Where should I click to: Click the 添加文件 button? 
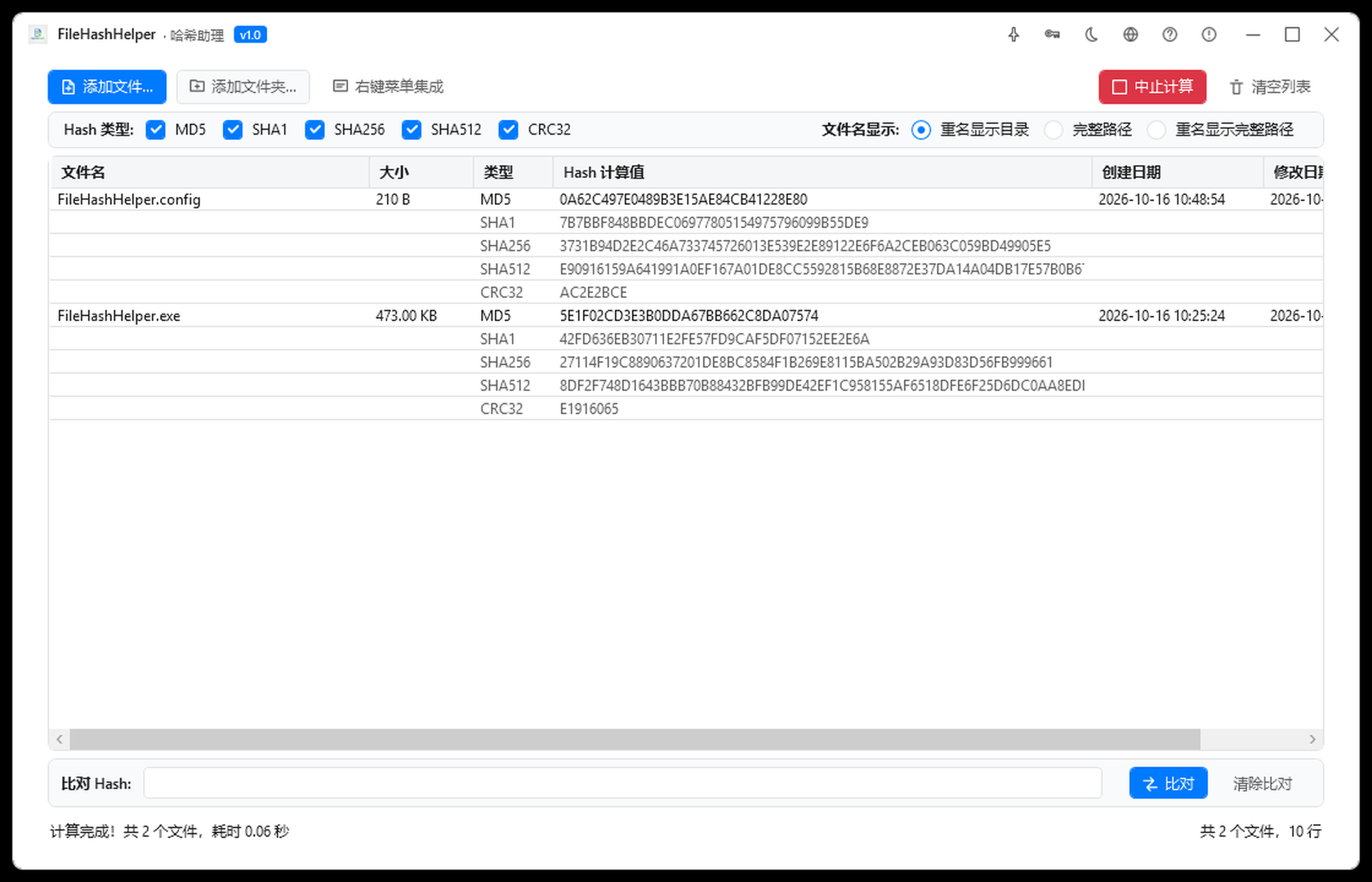(x=107, y=87)
